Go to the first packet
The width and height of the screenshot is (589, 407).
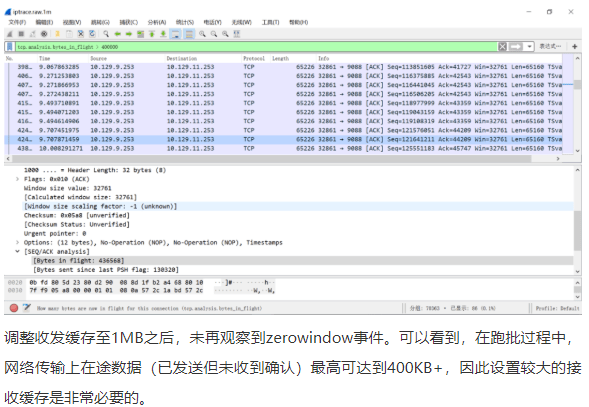152,34
